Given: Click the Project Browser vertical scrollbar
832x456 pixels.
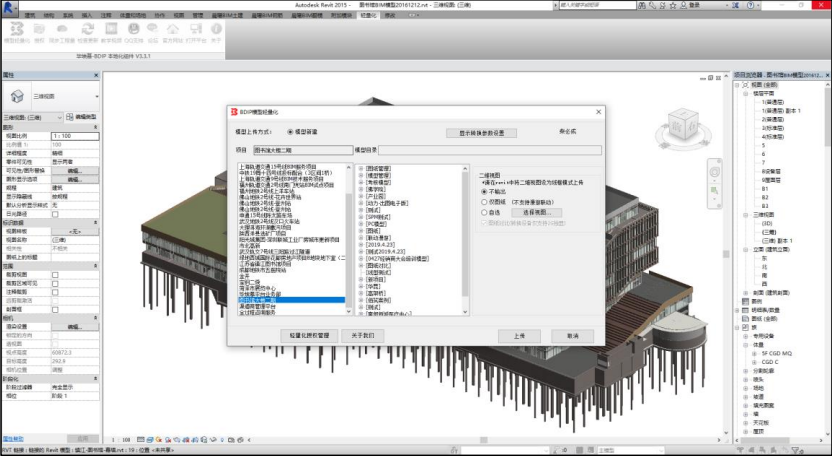Looking at the screenshot, I should pos(827,259).
